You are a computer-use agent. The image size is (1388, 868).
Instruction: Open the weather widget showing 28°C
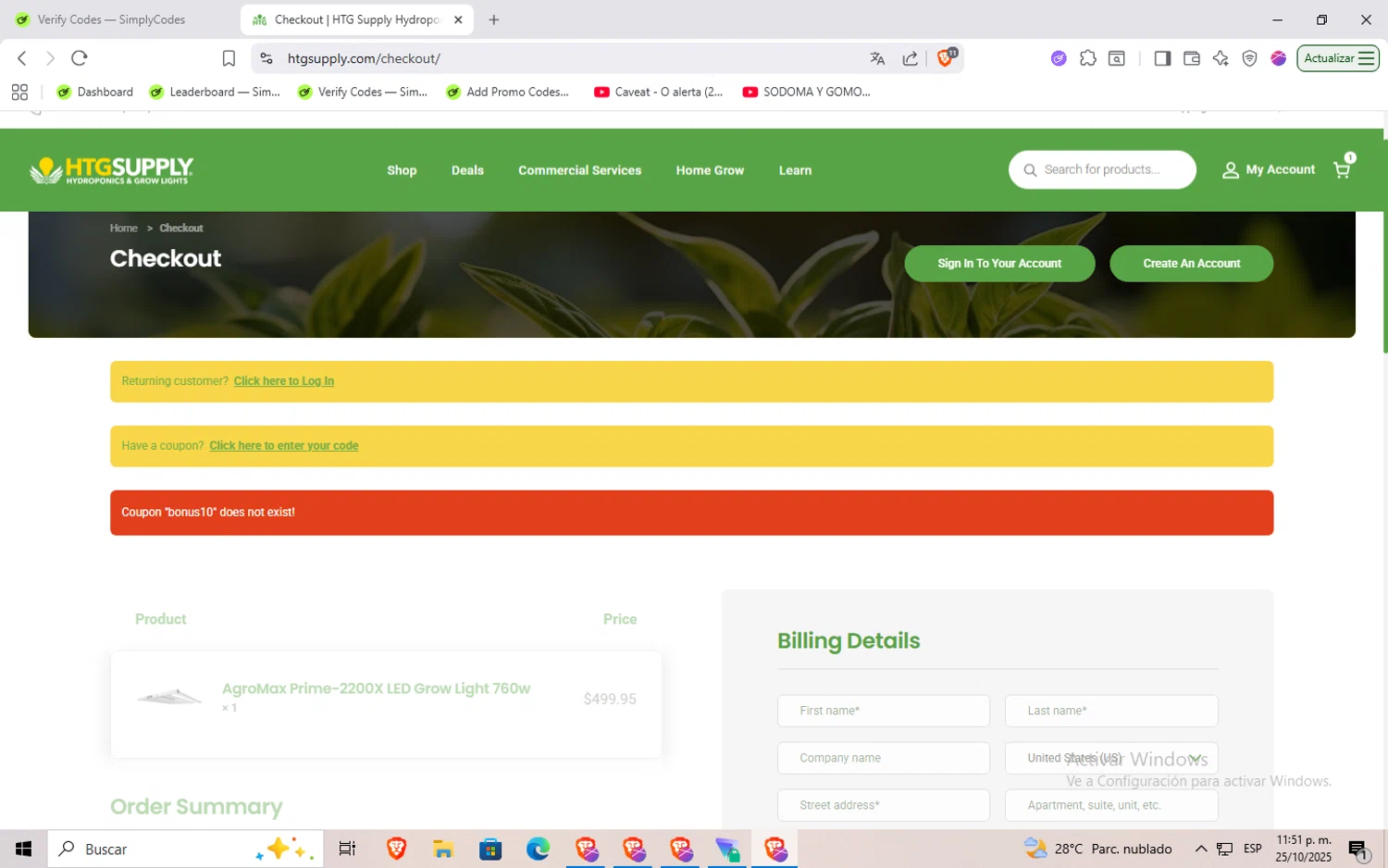point(1098,849)
